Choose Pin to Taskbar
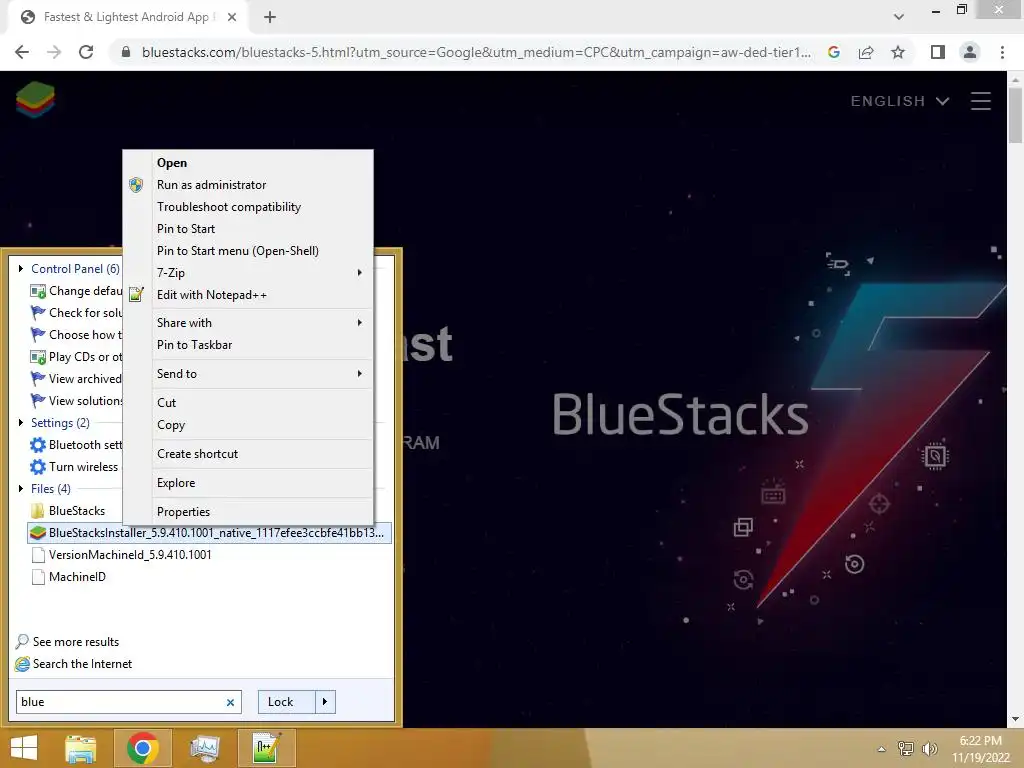The height and width of the screenshot is (768, 1024). coord(248,345)
